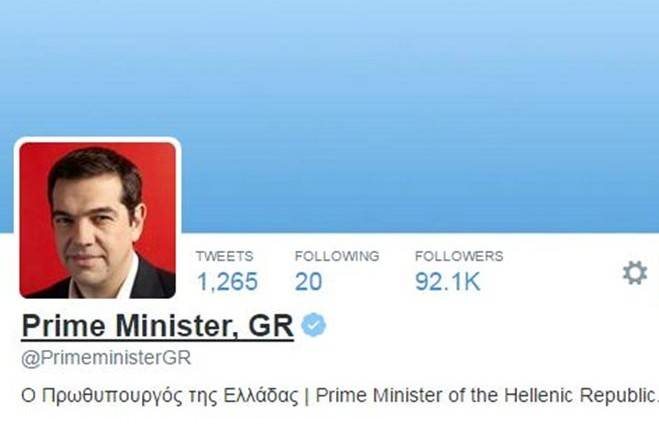Image resolution: width=659 pixels, height=429 pixels.
Task: Click the underlined GR in the display name
Action: [x=271, y=326]
